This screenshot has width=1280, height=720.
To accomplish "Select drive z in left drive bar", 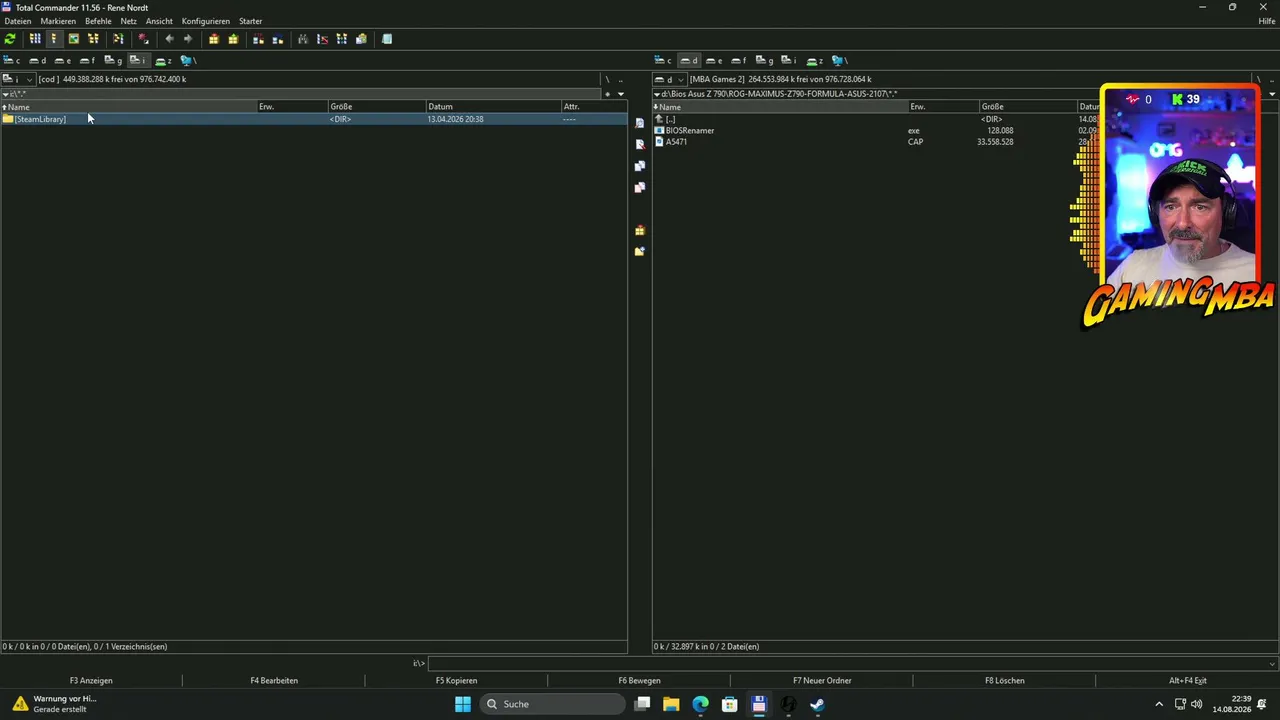I will point(163,60).
